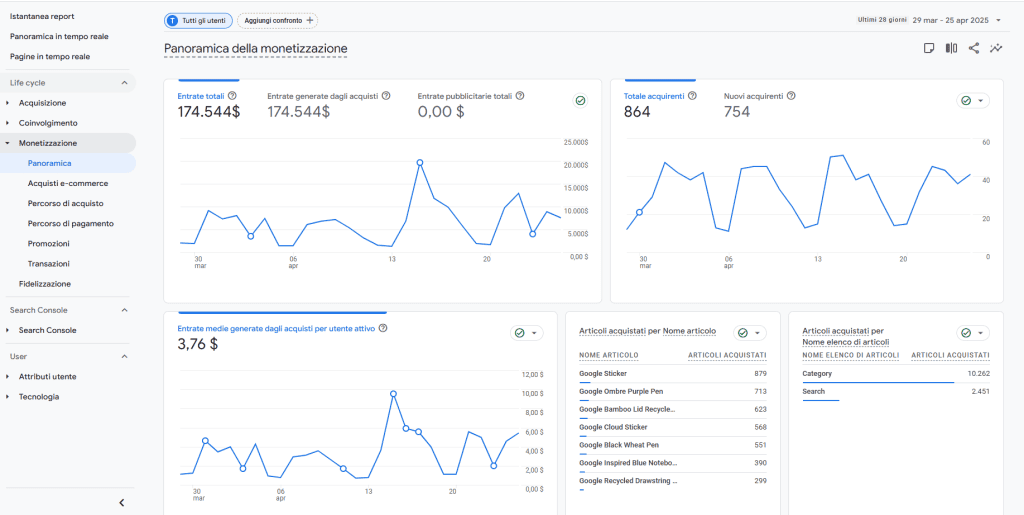Click the green check on revenue card
Viewport: 1024px width, 515px height.
(x=580, y=100)
